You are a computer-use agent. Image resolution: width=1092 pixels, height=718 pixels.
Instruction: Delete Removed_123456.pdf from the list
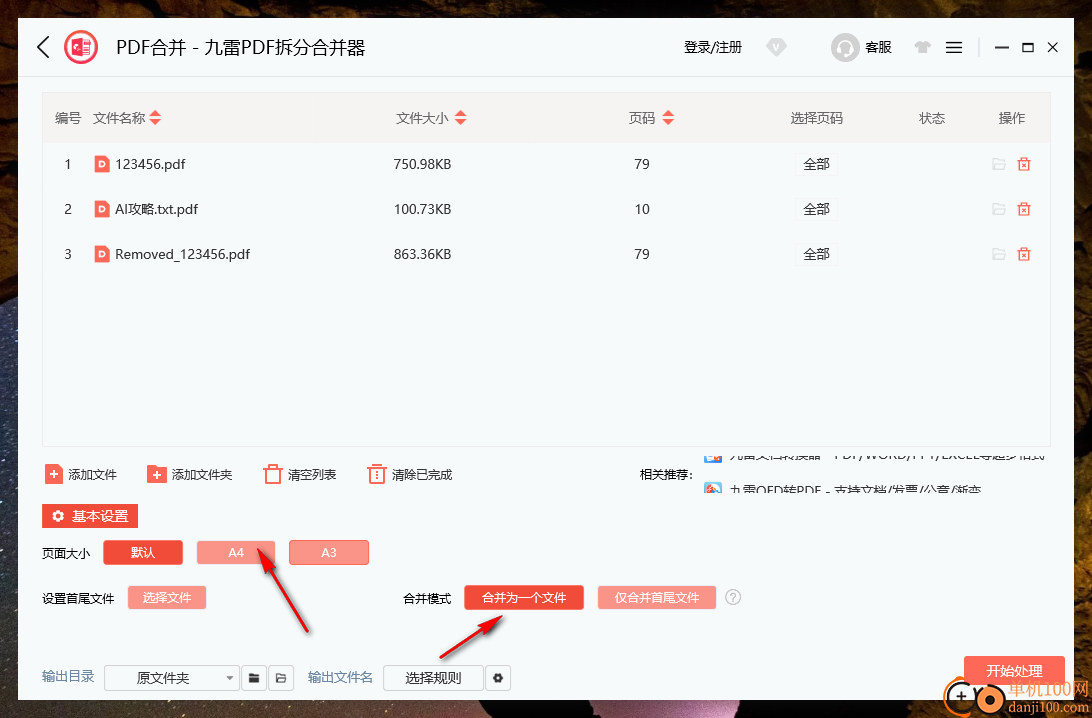[1024, 254]
